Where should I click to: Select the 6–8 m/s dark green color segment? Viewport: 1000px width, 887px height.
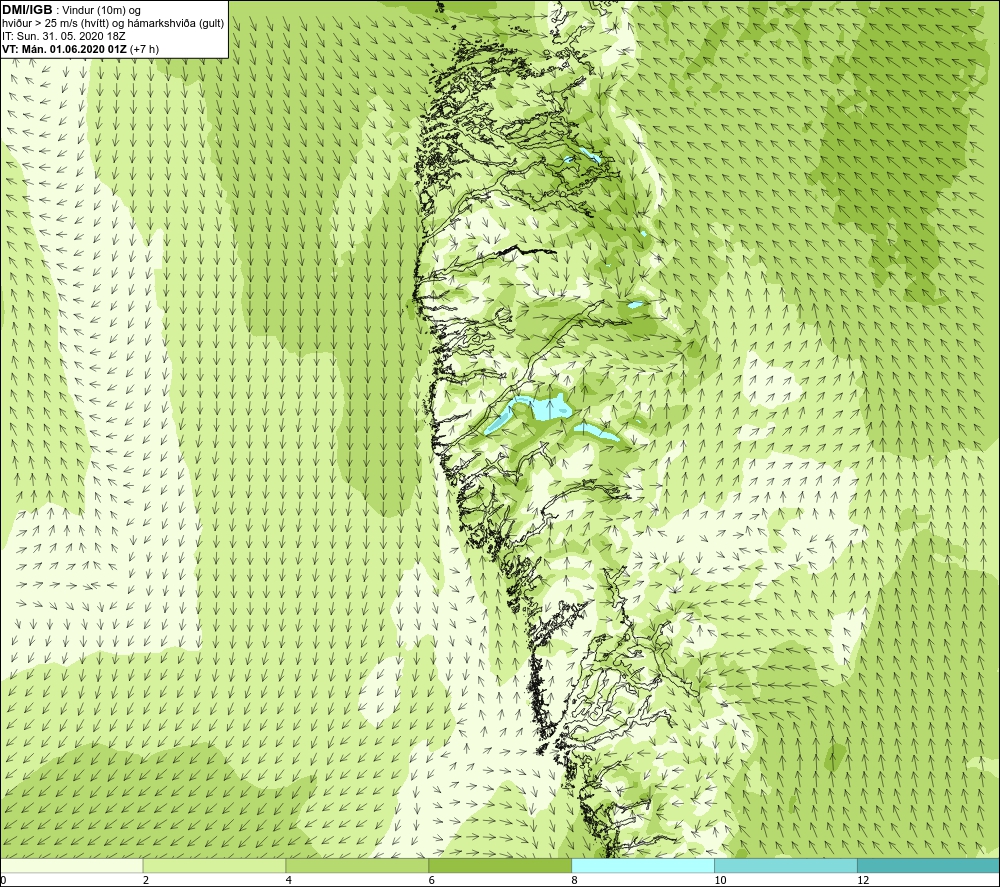point(500,865)
